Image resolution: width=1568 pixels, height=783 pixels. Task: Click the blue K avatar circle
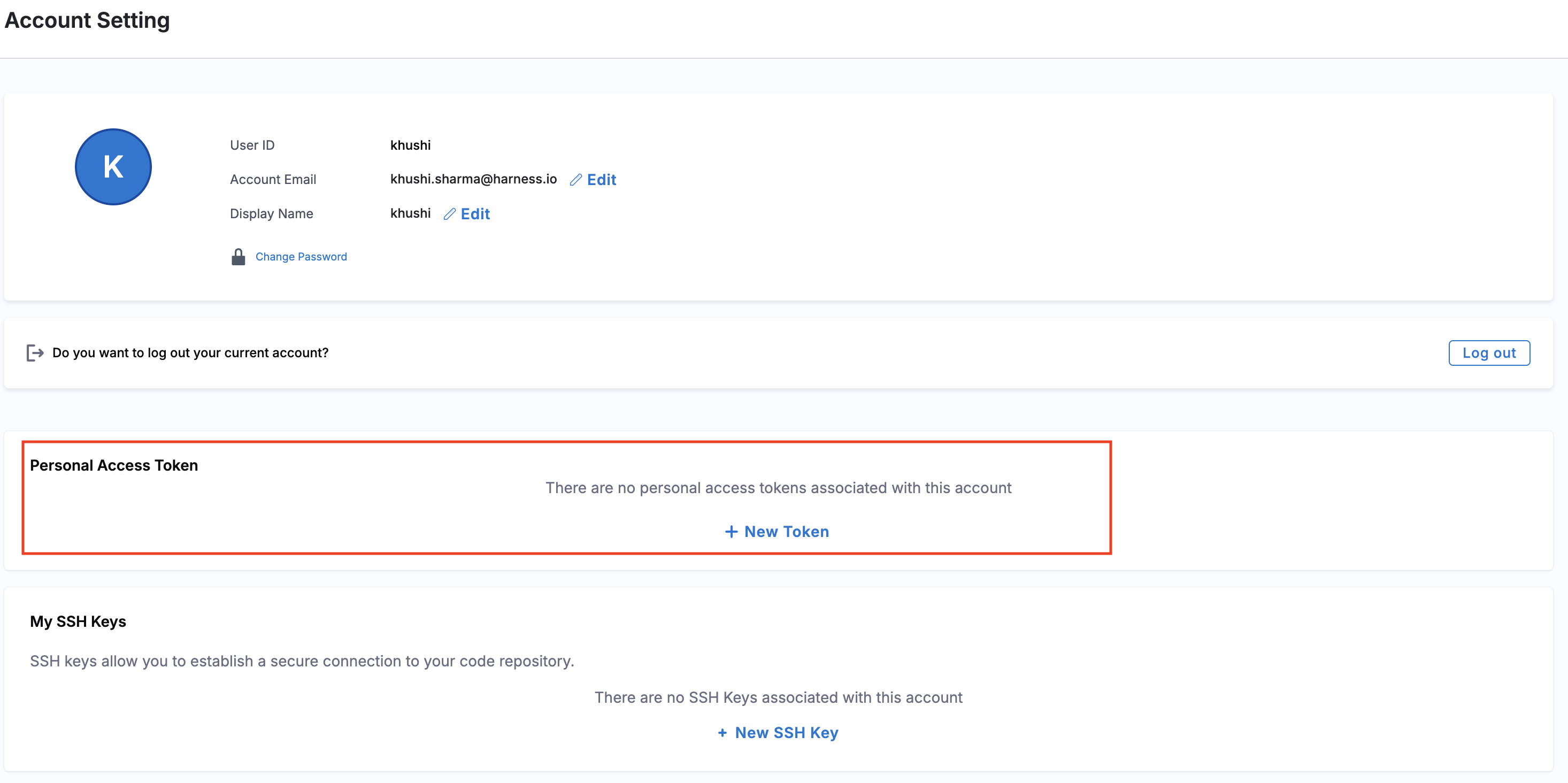click(x=113, y=167)
